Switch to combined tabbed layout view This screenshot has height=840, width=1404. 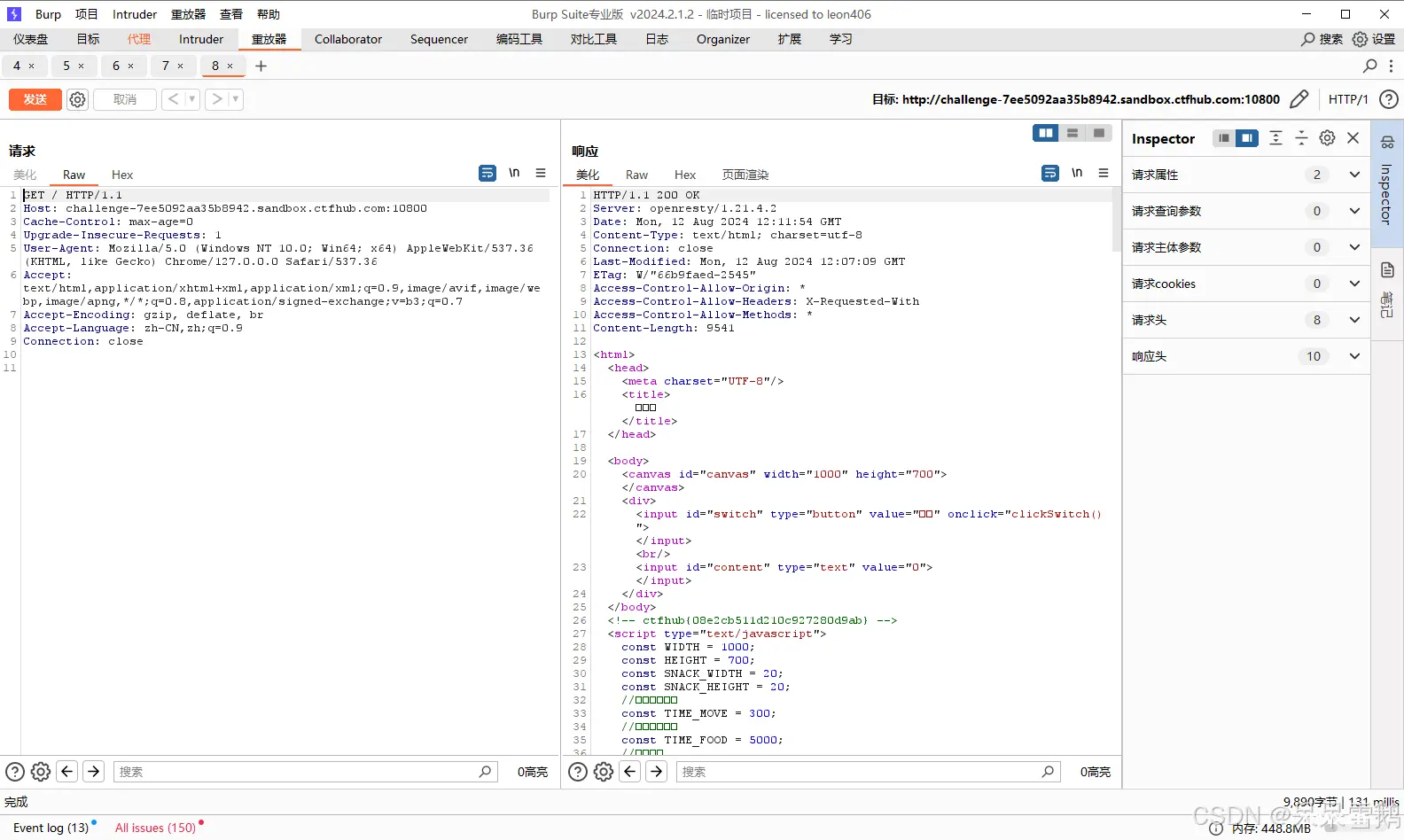tap(1099, 133)
